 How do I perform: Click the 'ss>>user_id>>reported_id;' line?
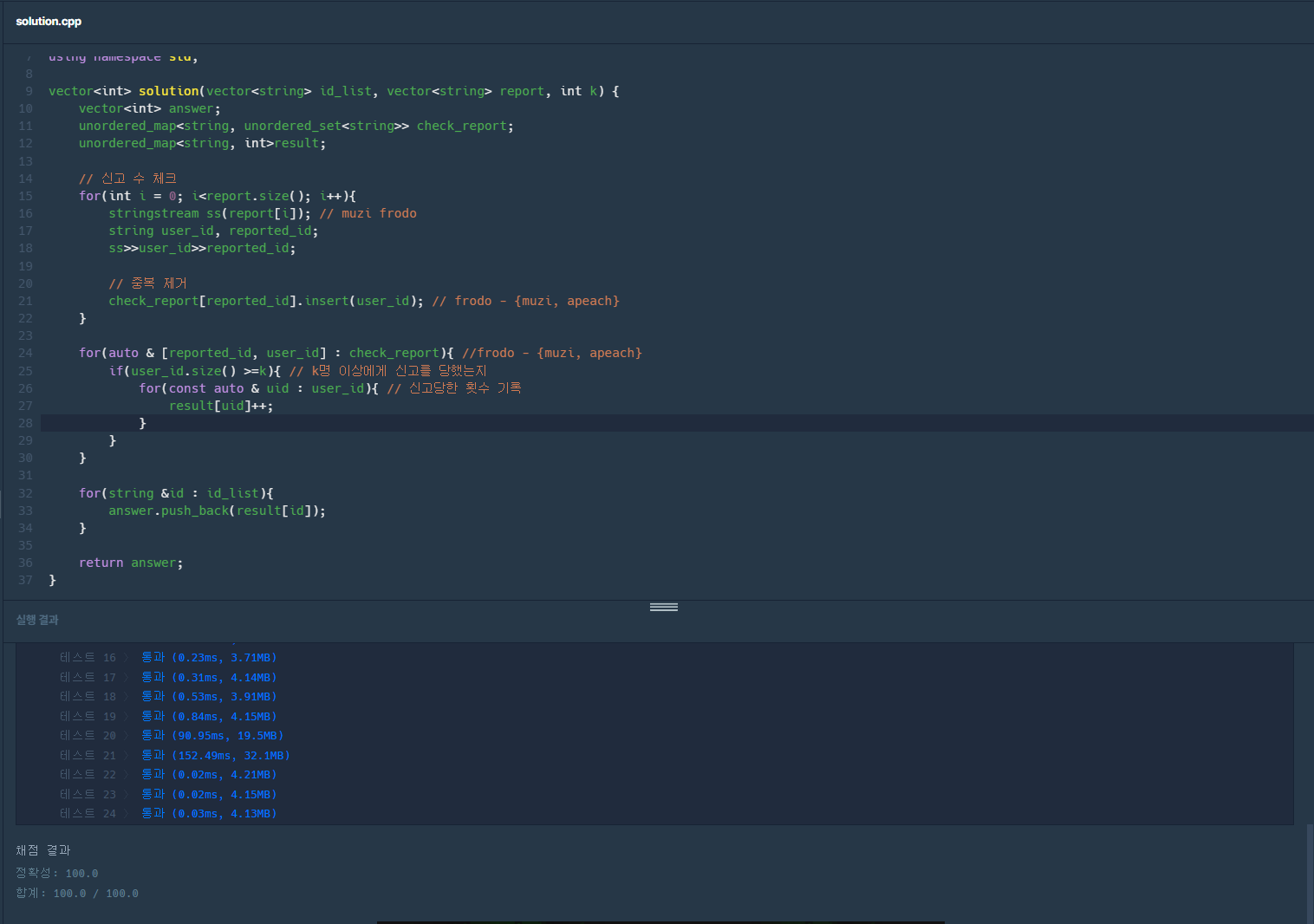point(202,248)
